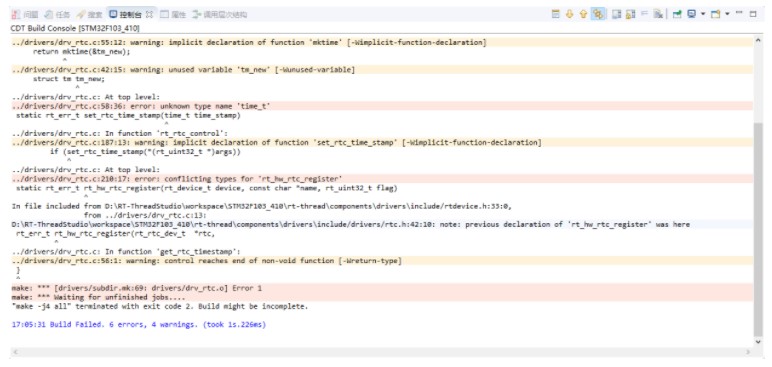772x367 pixels.
Task: Click 'make: *** [drivers/subdir.mk:69: drivers/drv_rtc.o] Error 1'
Action: tap(136, 288)
